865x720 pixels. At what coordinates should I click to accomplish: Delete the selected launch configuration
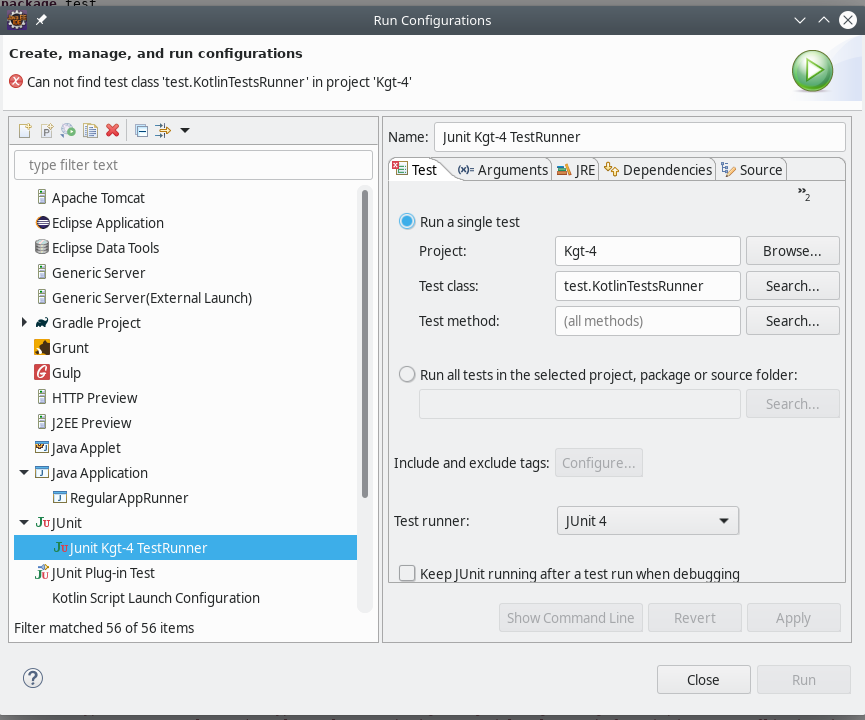click(x=113, y=131)
